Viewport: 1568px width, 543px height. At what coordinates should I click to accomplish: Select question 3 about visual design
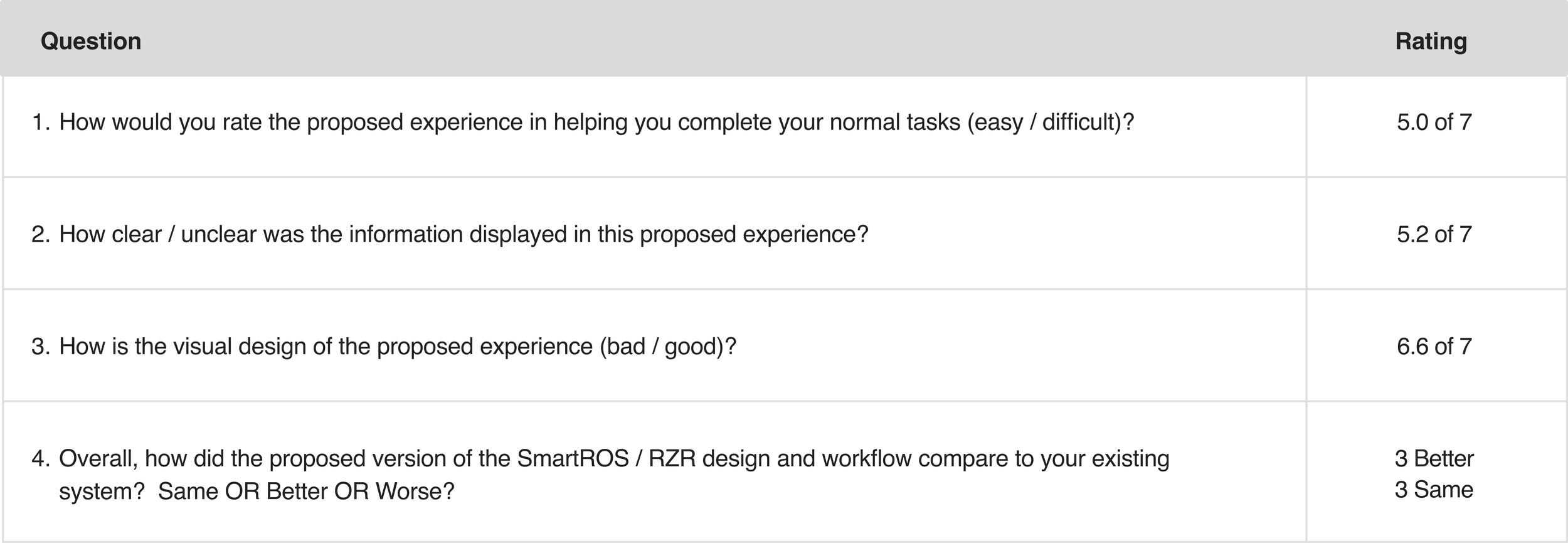pyautogui.click(x=397, y=347)
